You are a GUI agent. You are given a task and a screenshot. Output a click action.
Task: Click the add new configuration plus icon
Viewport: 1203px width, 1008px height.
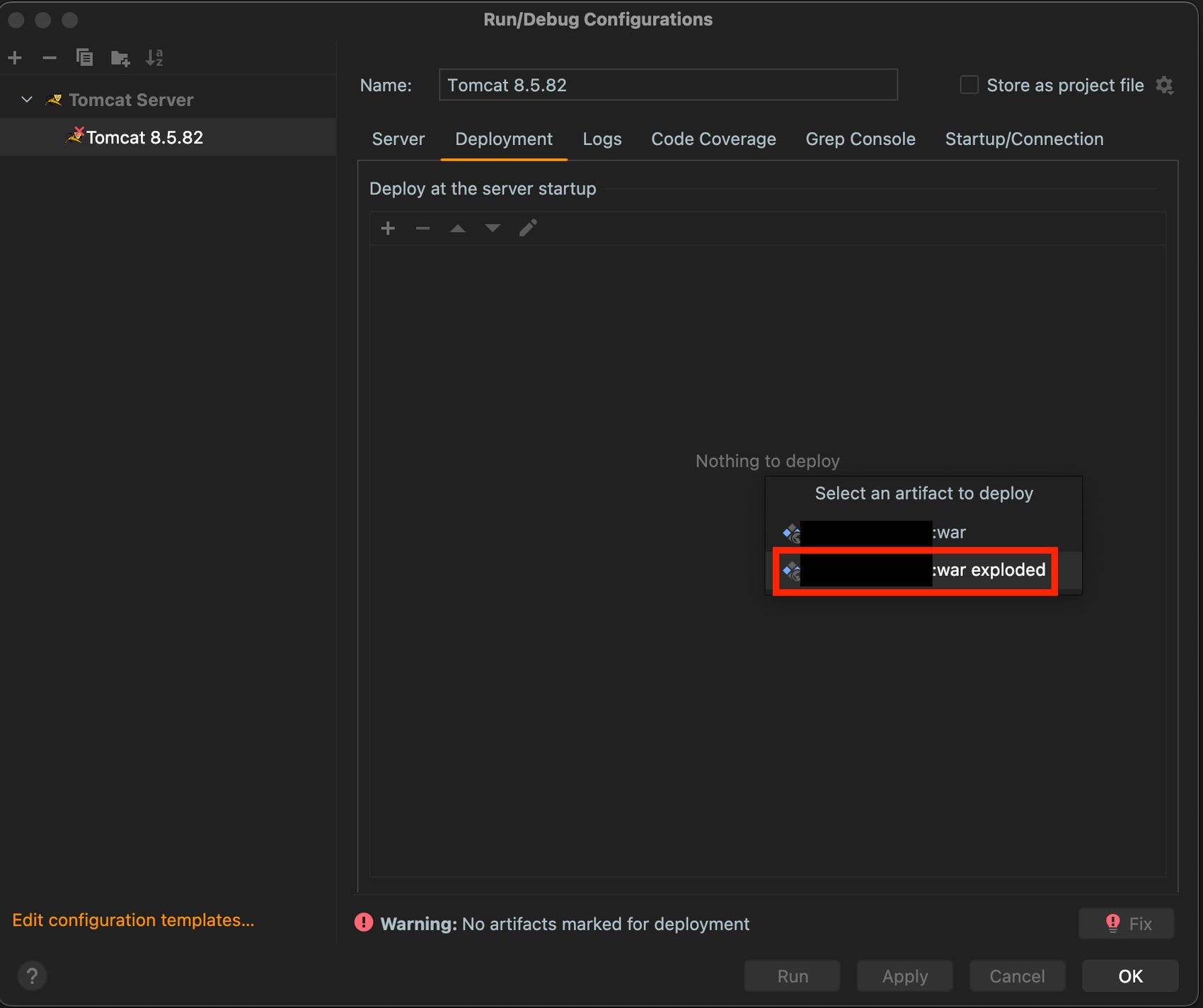coord(15,58)
